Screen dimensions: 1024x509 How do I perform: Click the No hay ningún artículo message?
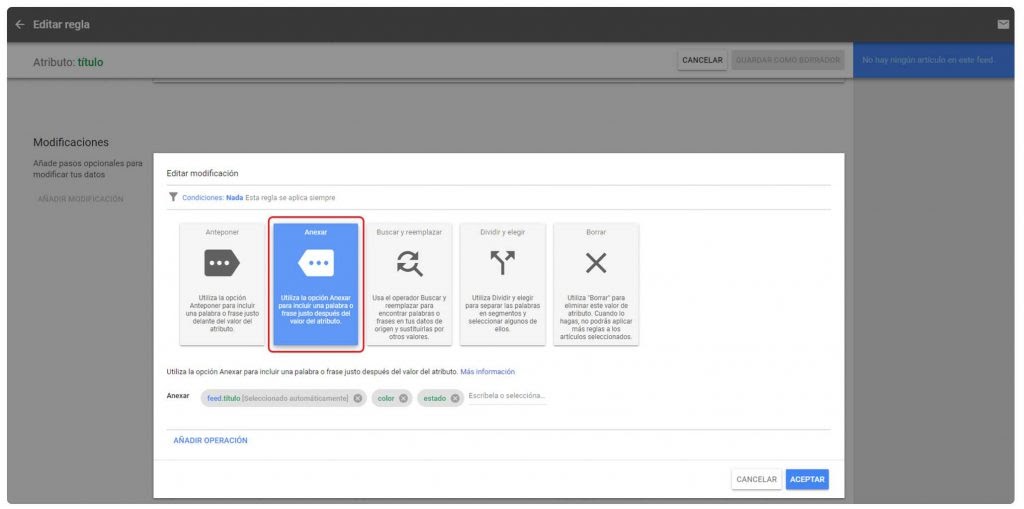(x=928, y=60)
